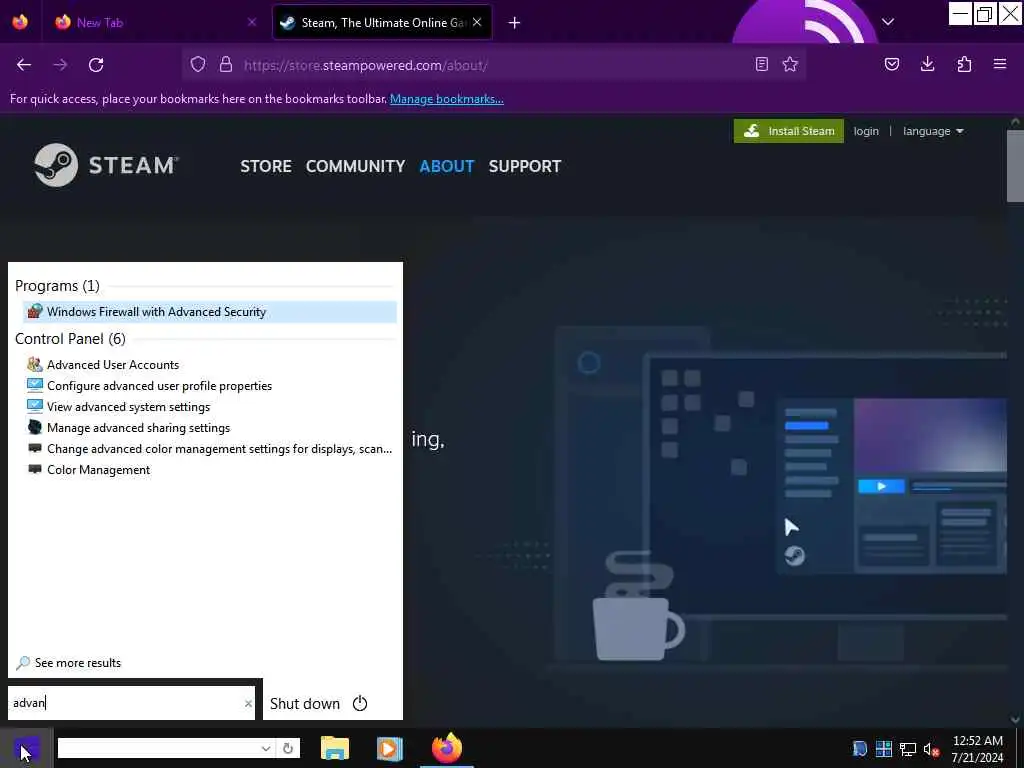
Task: Close the New Tab tab
Action: (x=252, y=22)
